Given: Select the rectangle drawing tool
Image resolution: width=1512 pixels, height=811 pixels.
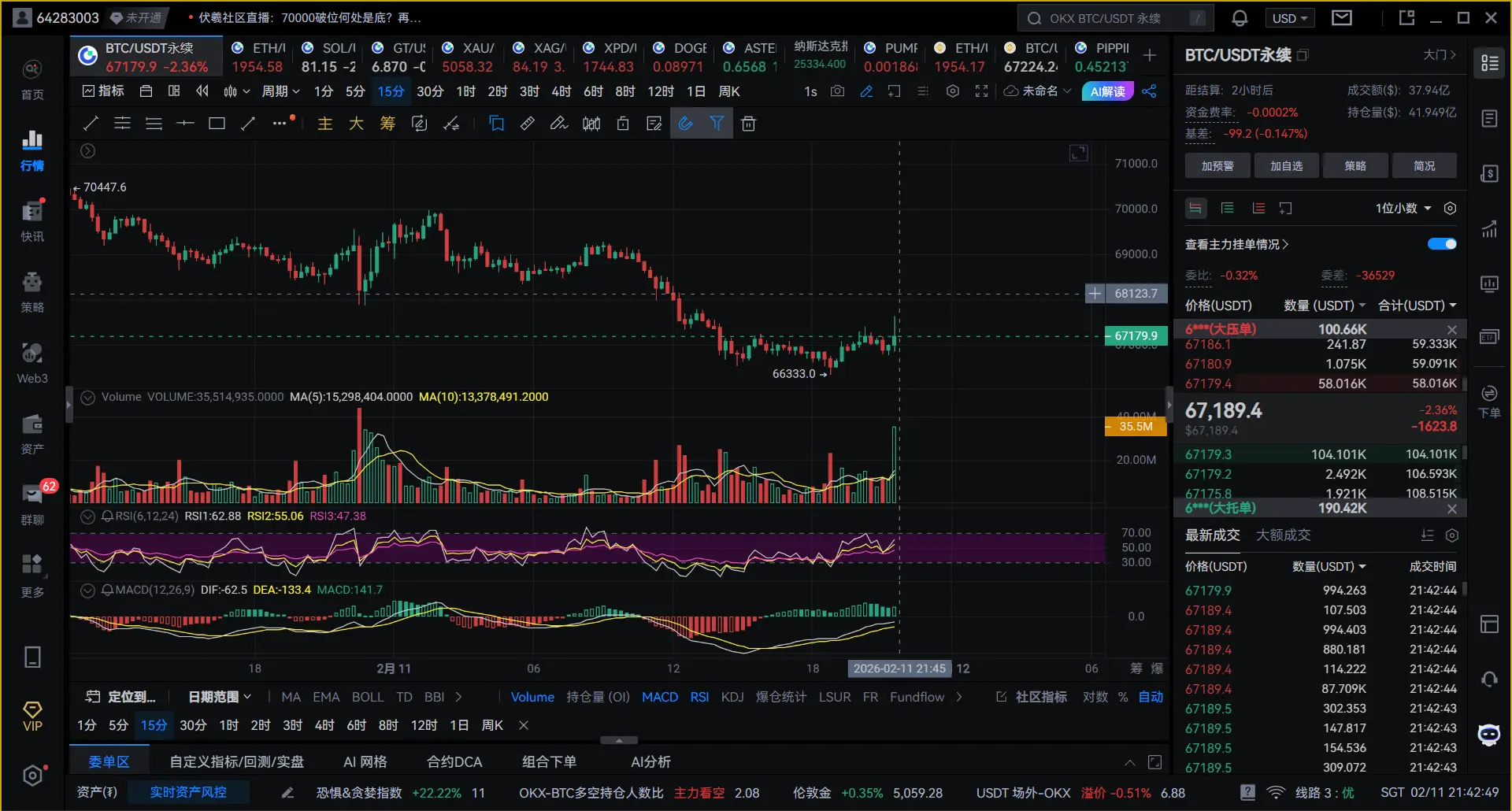Looking at the screenshot, I should click(217, 124).
